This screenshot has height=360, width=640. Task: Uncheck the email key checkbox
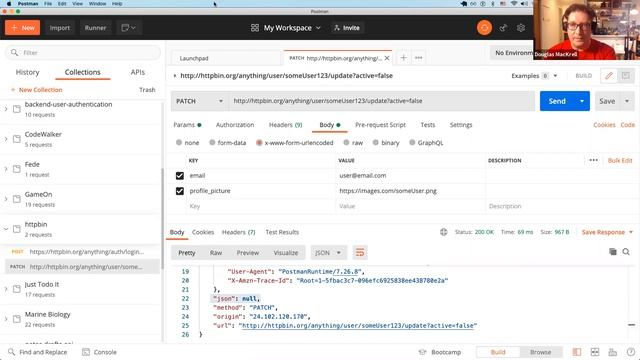[180, 176]
